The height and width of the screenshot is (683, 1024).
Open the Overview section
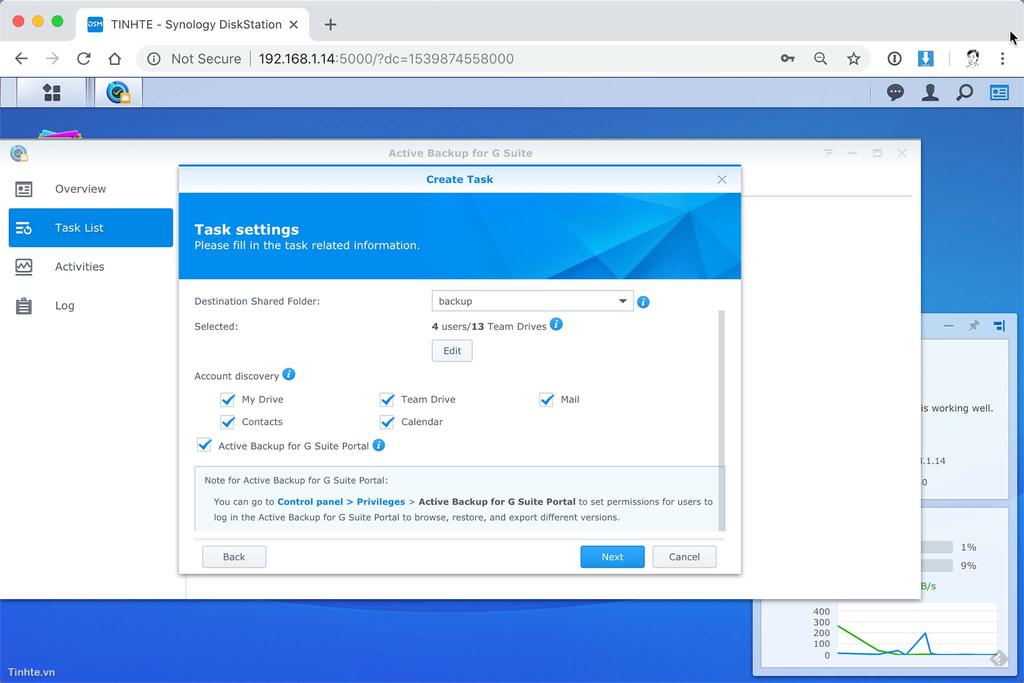click(91, 189)
